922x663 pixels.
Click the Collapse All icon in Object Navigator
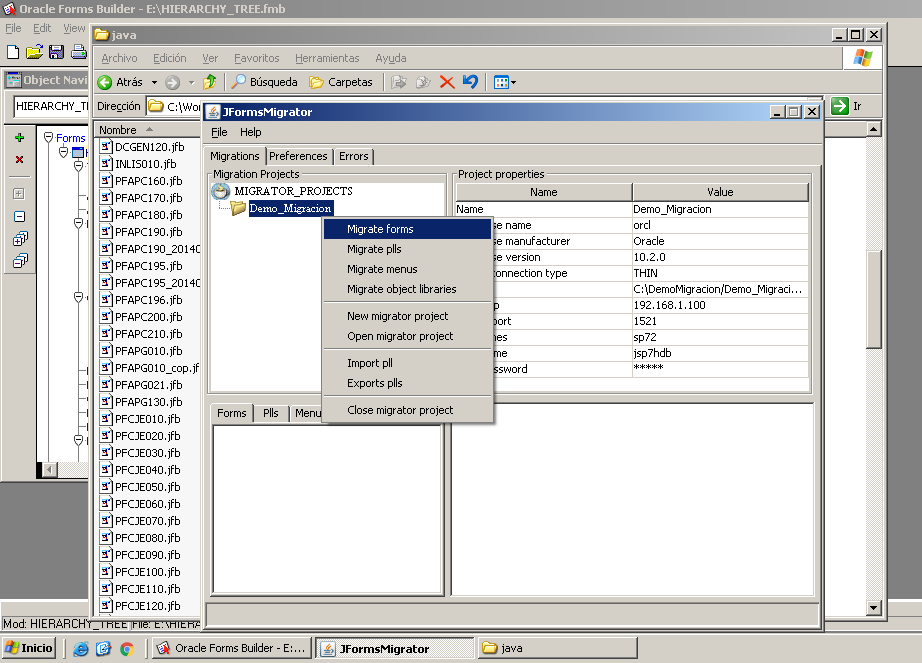tap(20, 260)
